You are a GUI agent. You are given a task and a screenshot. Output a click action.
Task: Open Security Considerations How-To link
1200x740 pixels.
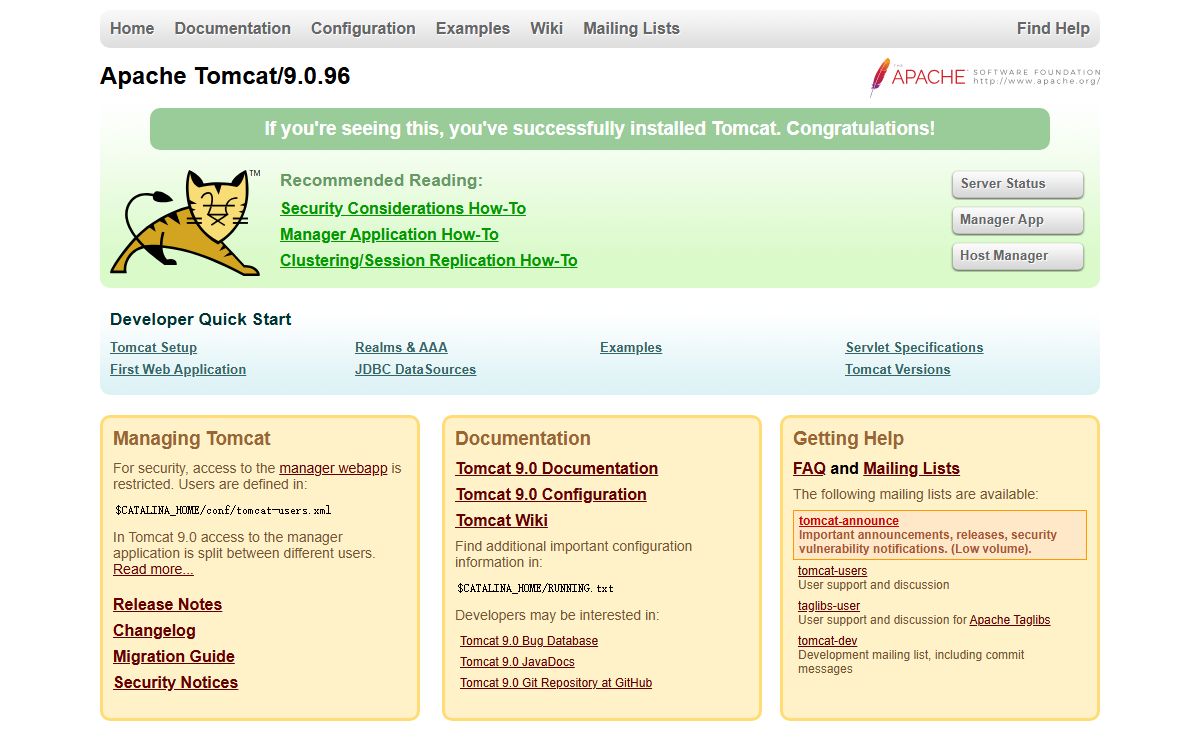point(403,208)
